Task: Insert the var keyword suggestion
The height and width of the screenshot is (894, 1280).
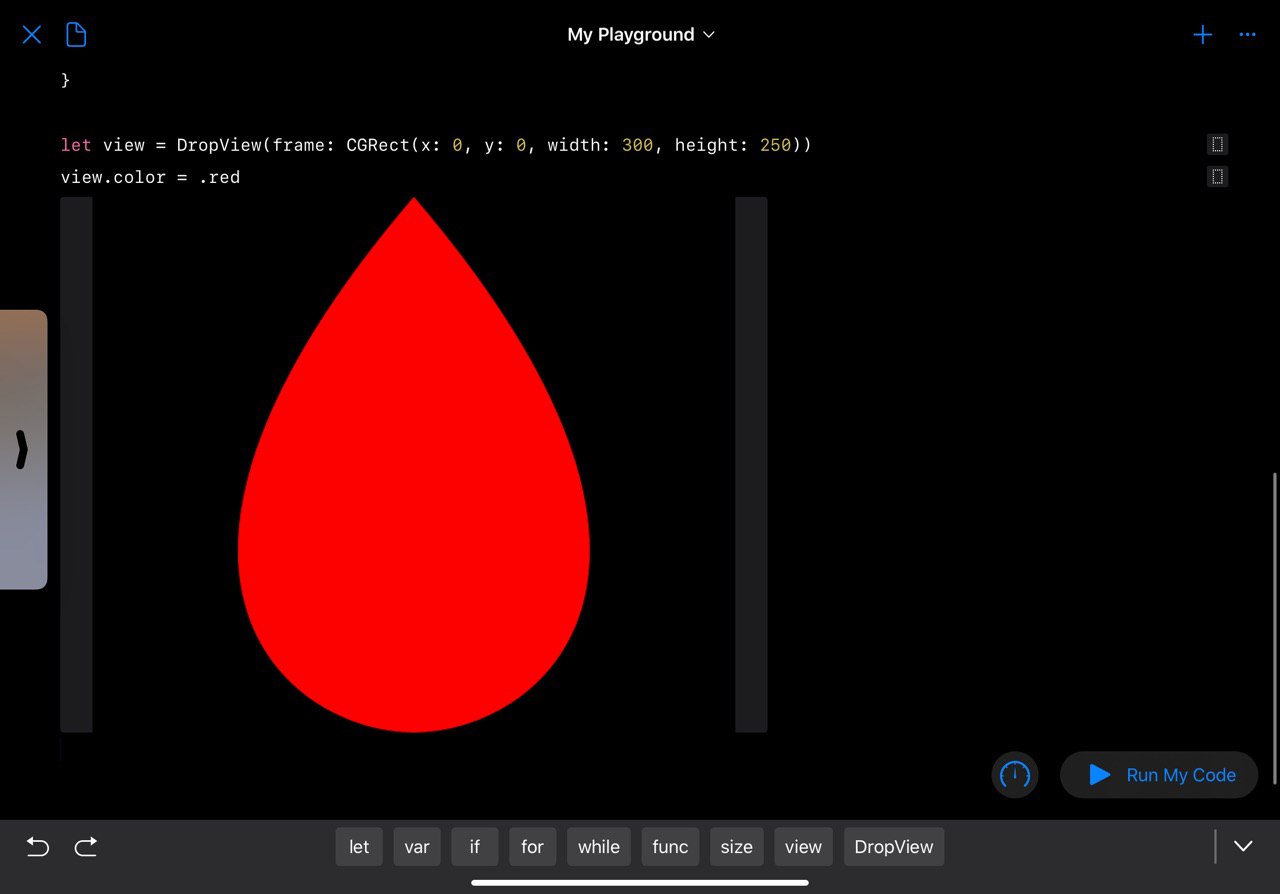Action: pos(417,847)
